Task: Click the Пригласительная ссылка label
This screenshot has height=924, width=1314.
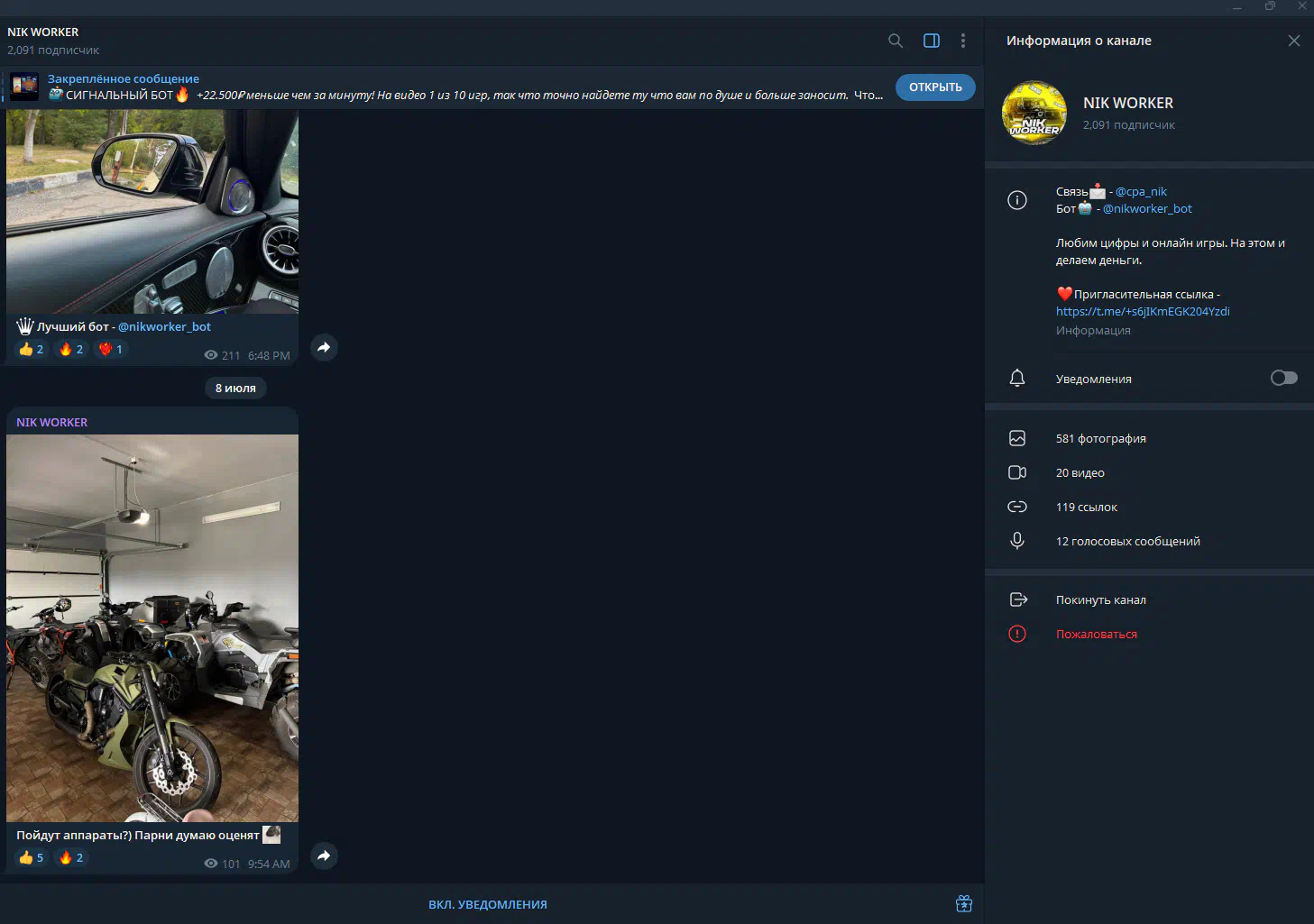Action: pyautogui.click(x=1144, y=294)
